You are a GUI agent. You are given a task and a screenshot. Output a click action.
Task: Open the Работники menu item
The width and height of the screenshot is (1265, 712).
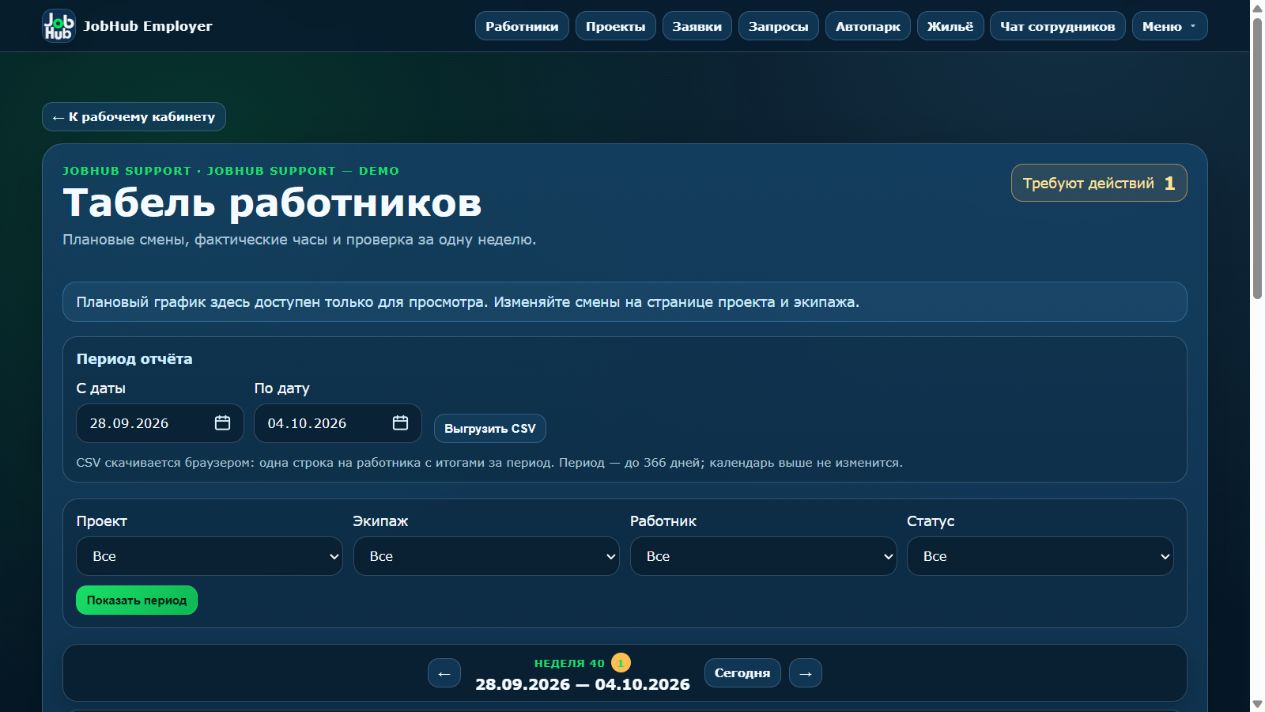click(x=522, y=26)
